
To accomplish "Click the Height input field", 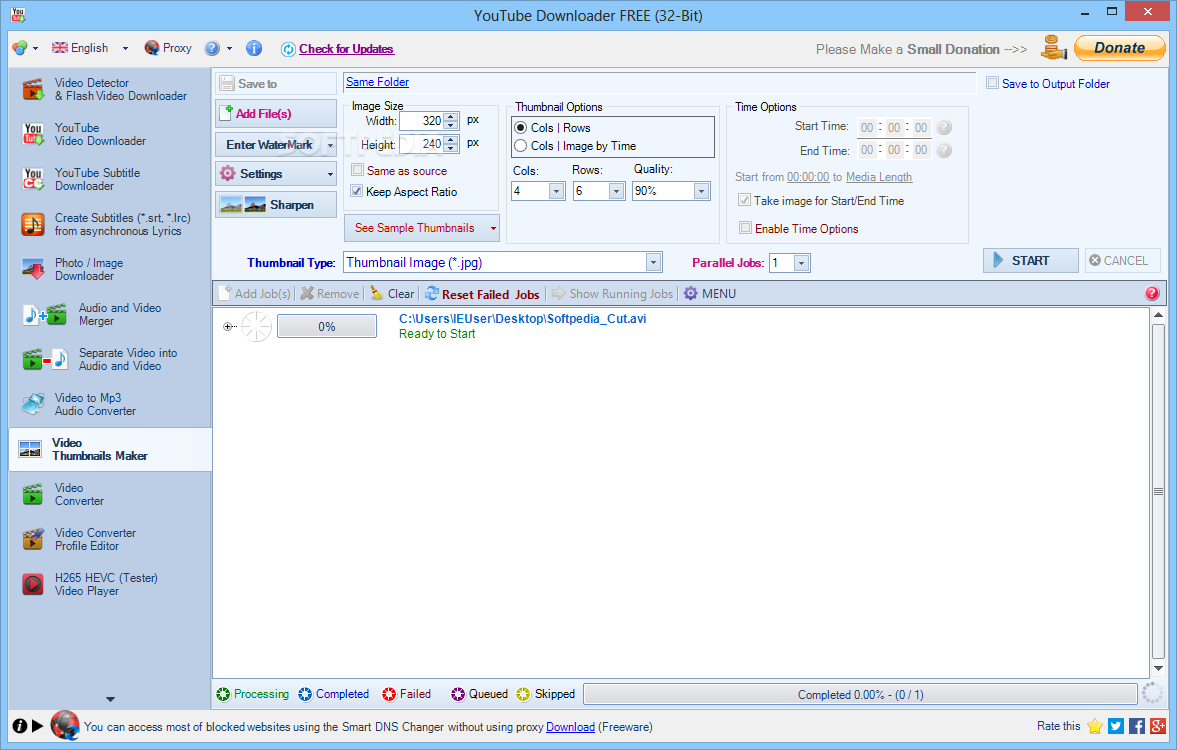I will pyautogui.click(x=422, y=144).
